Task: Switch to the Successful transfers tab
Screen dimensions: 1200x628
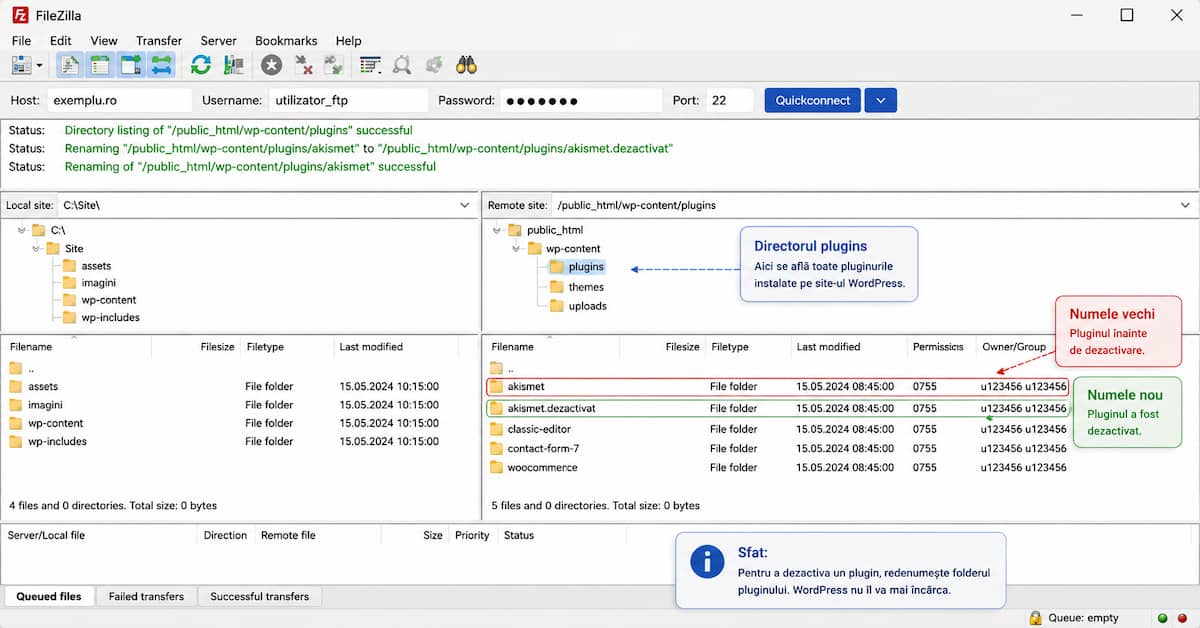Action: pyautogui.click(x=260, y=596)
